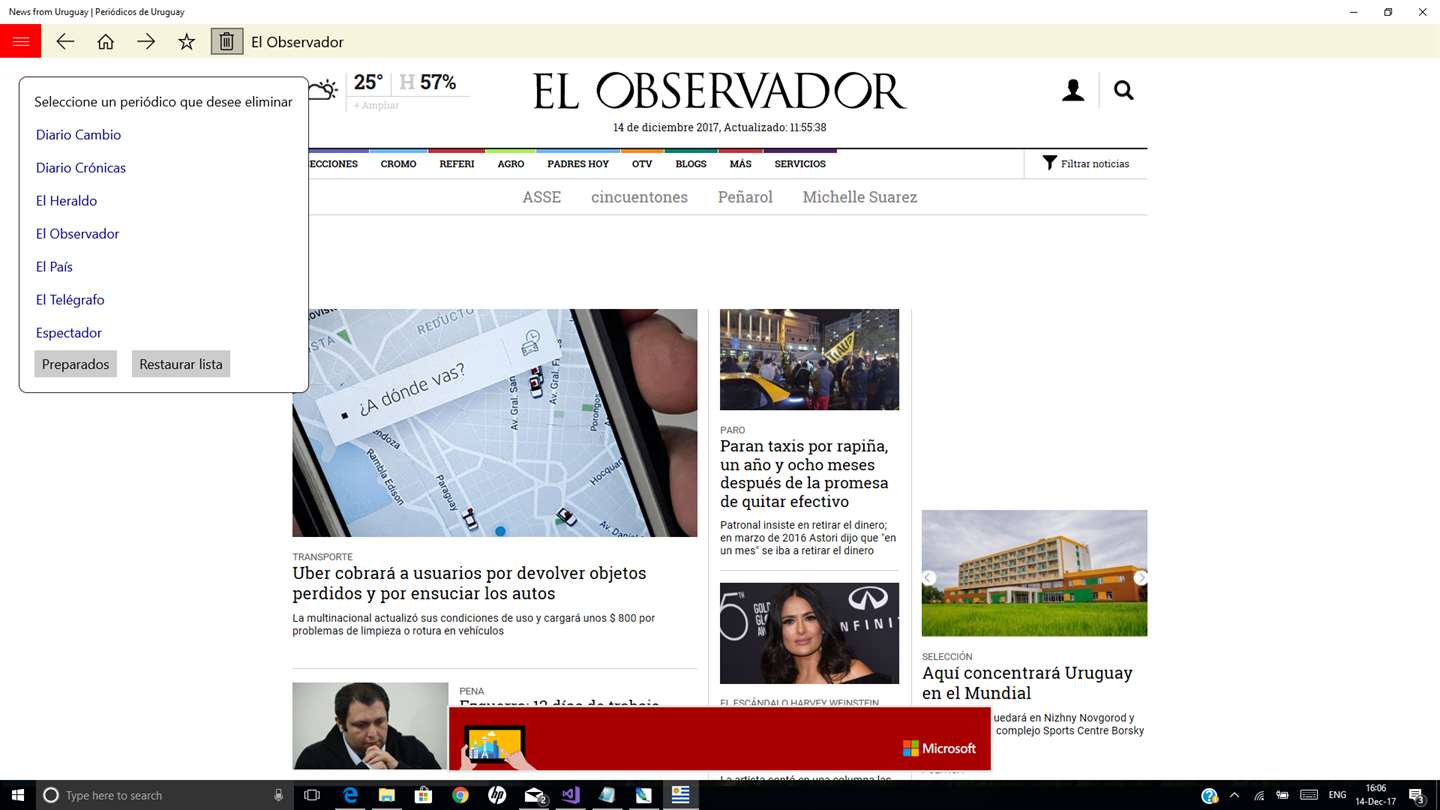Go back with the left arrow
The width and height of the screenshot is (1440, 810).
coord(65,41)
